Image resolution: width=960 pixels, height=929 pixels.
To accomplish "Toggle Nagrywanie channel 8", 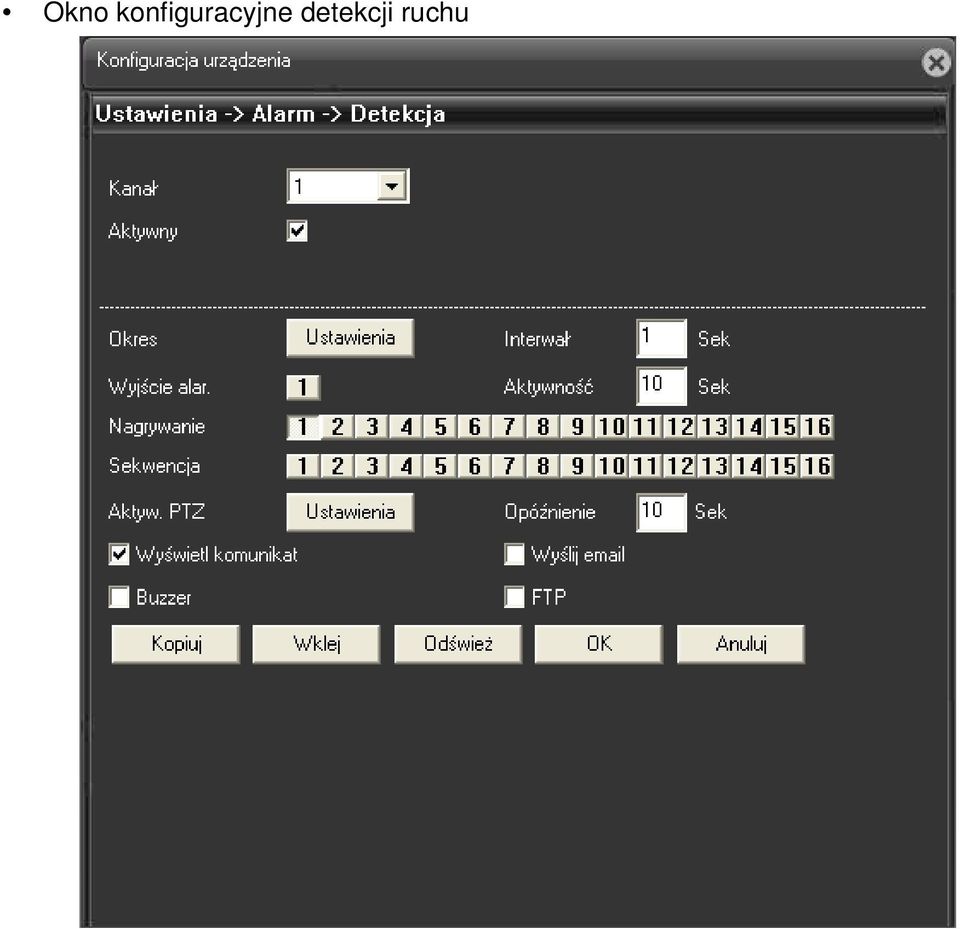I will [x=543, y=427].
